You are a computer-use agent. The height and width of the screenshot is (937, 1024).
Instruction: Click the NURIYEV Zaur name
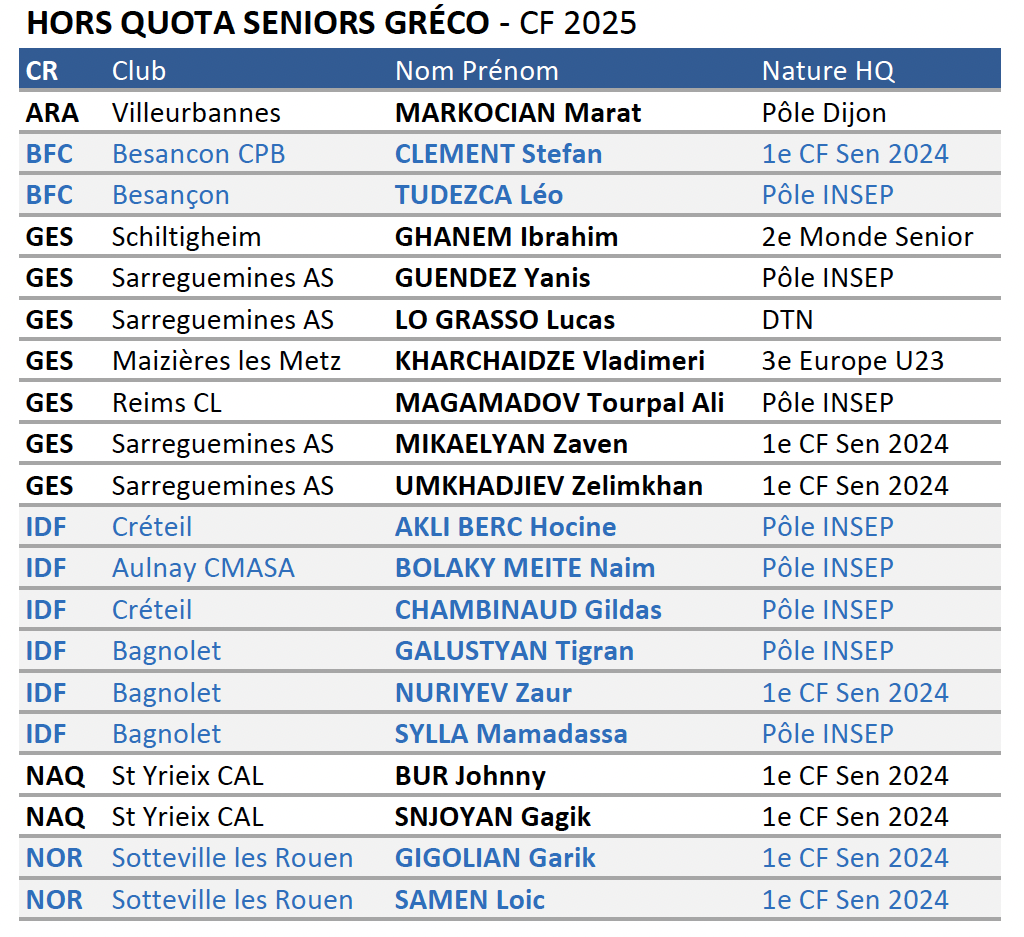click(x=483, y=693)
